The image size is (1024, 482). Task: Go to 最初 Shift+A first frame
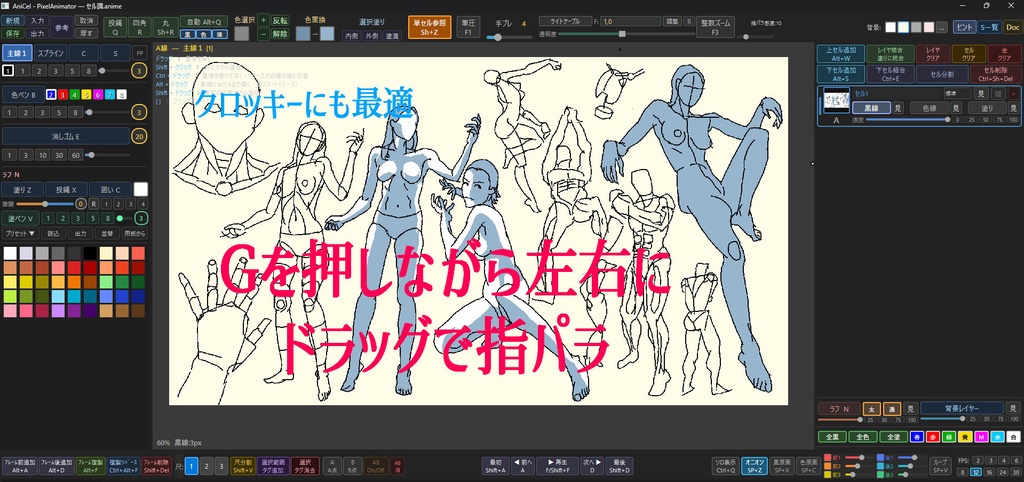coord(495,465)
